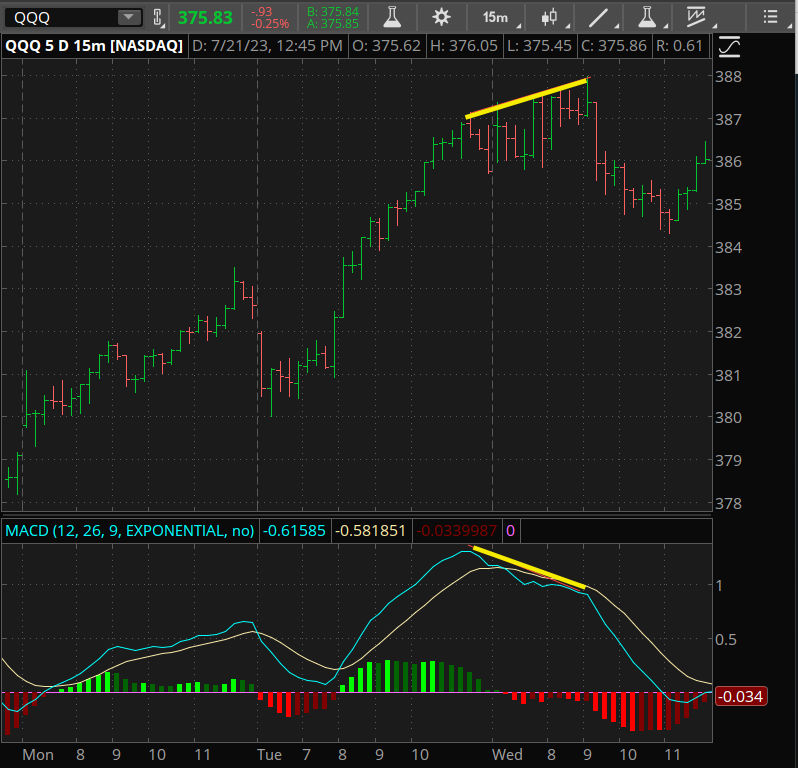Click the ask price A: 375.85
This screenshot has width=798, height=768.
coord(333,24)
